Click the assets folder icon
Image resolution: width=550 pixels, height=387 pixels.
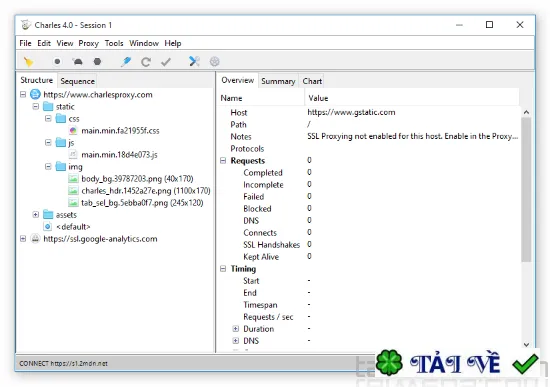click(x=48, y=214)
